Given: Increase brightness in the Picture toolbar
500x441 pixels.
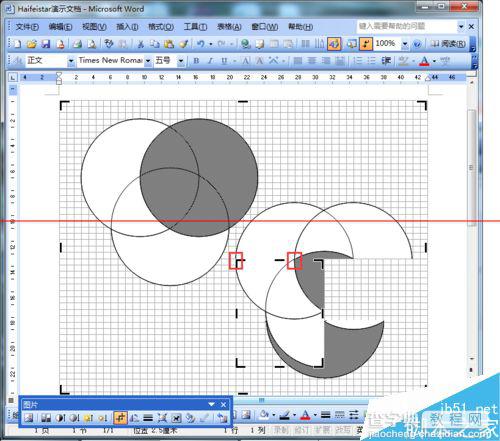Looking at the screenshot, I should coord(88,417).
